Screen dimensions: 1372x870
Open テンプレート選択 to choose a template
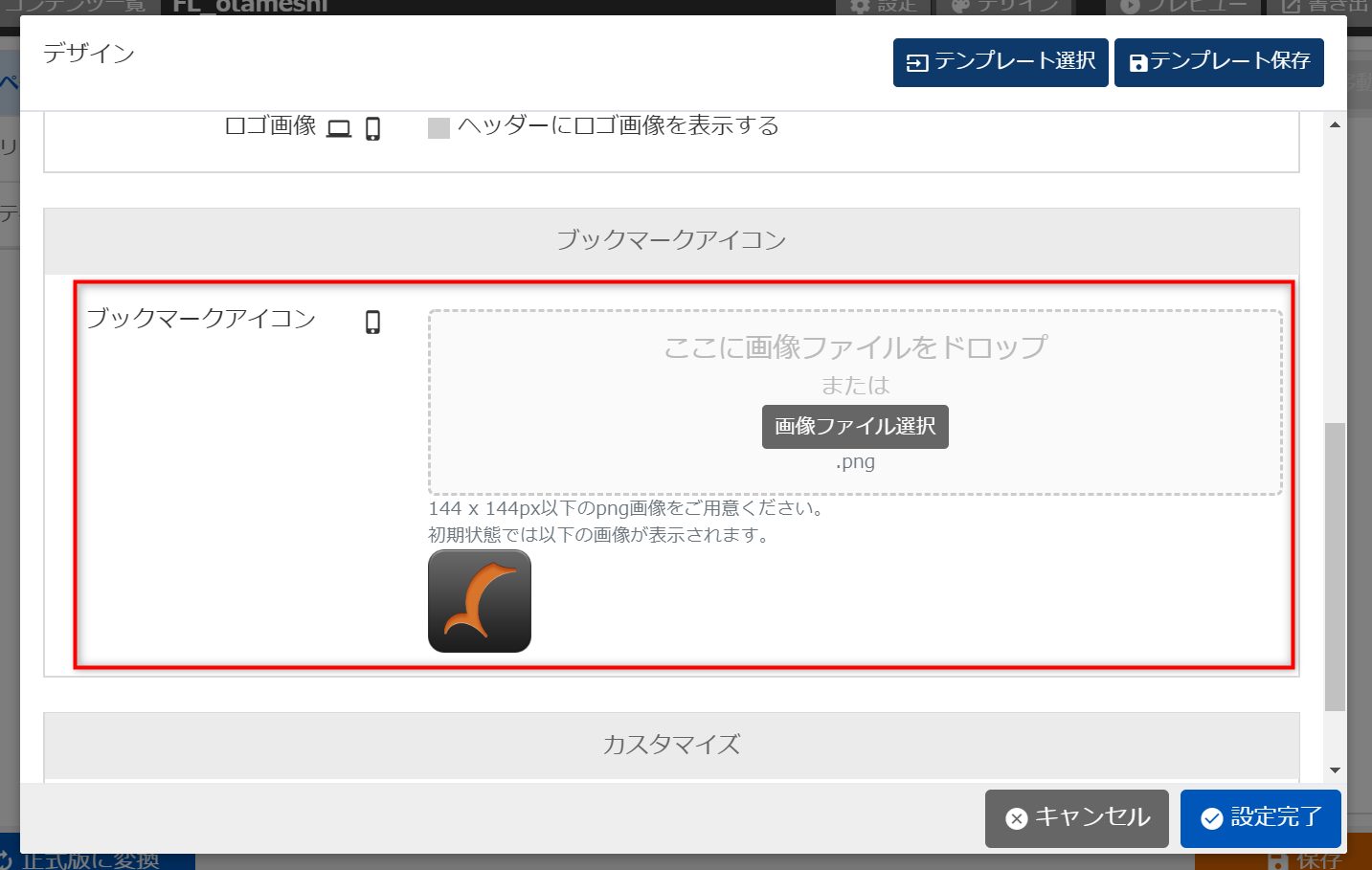coord(1001,62)
